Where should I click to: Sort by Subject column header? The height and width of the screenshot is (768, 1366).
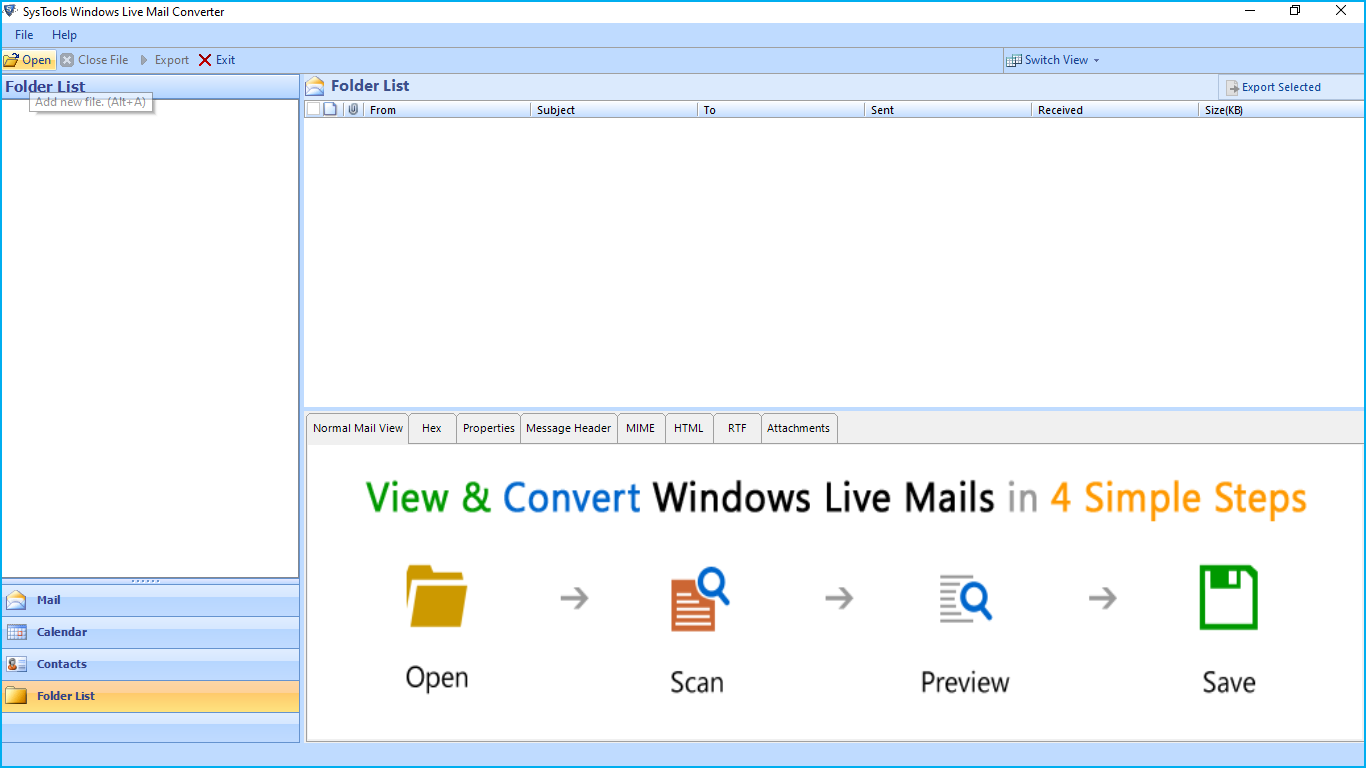pos(614,110)
